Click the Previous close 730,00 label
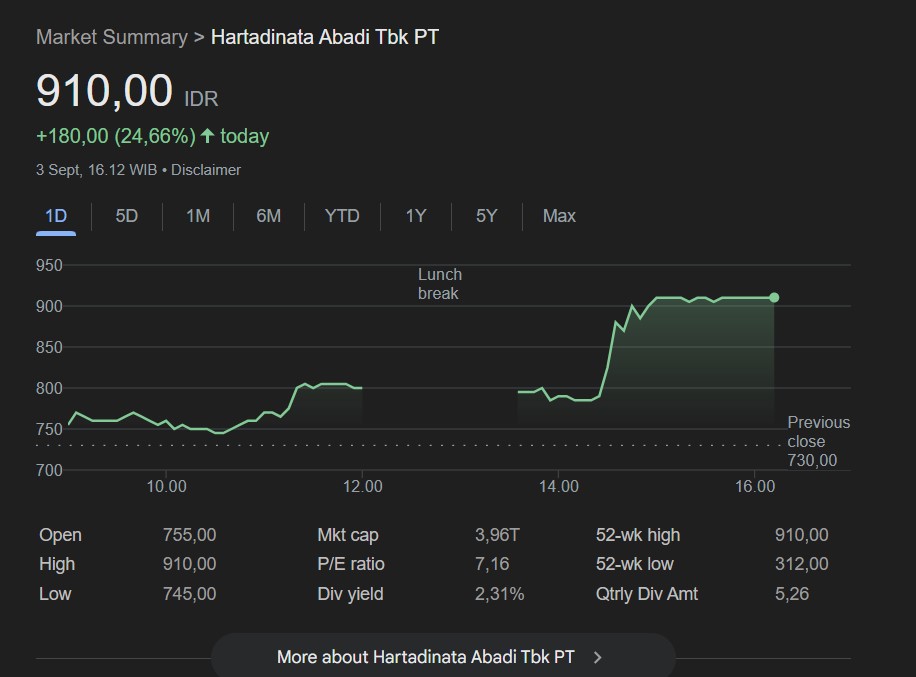The height and width of the screenshot is (677, 916). (818, 441)
